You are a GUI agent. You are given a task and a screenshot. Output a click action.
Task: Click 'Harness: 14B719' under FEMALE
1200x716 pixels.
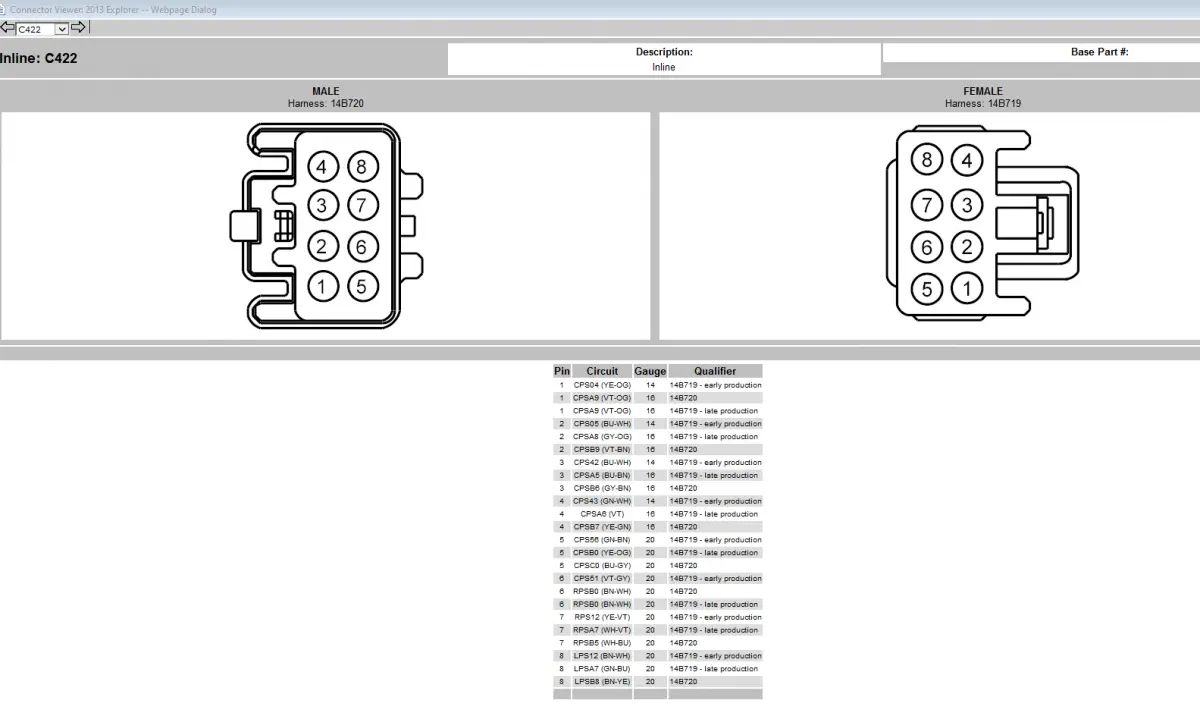(x=983, y=103)
